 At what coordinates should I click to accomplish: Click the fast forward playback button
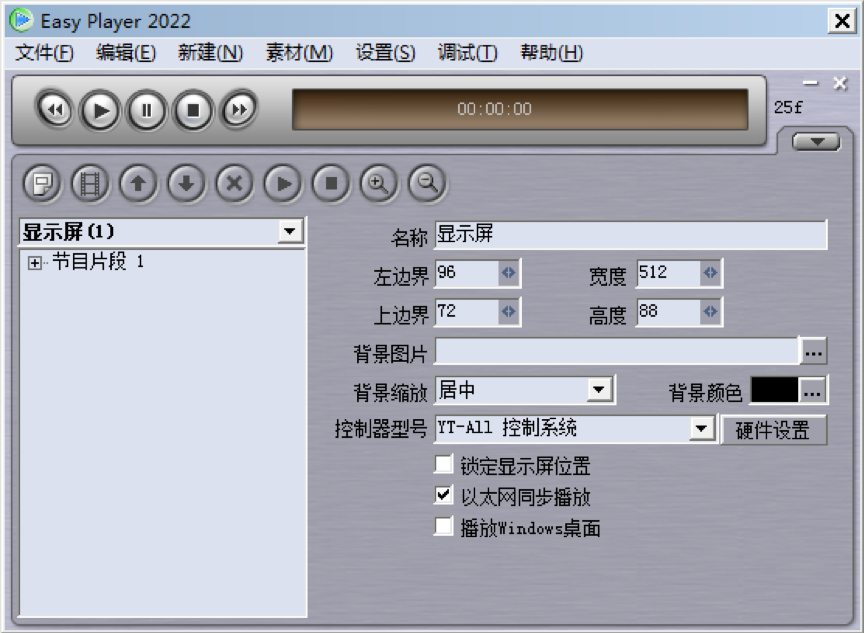coord(239,110)
